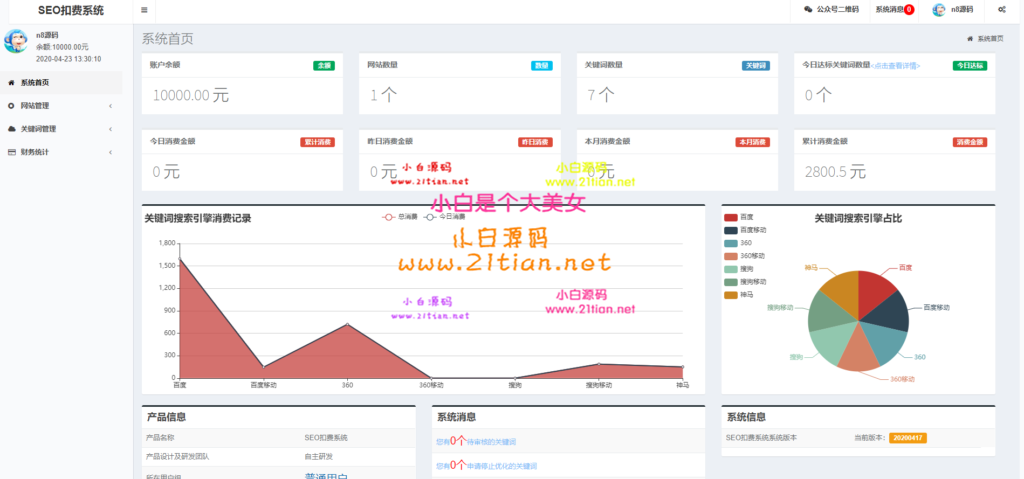1024x479 pixels.
Task: Click the 2800.5 元 cumulative value
Action: pos(835,173)
